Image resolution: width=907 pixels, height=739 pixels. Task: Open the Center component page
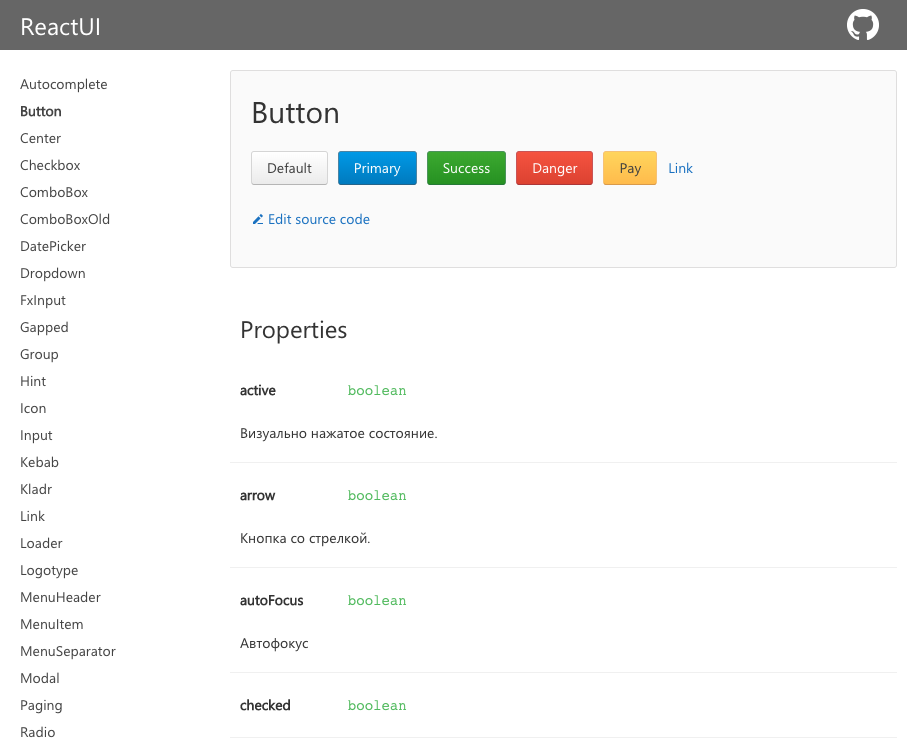(x=40, y=138)
